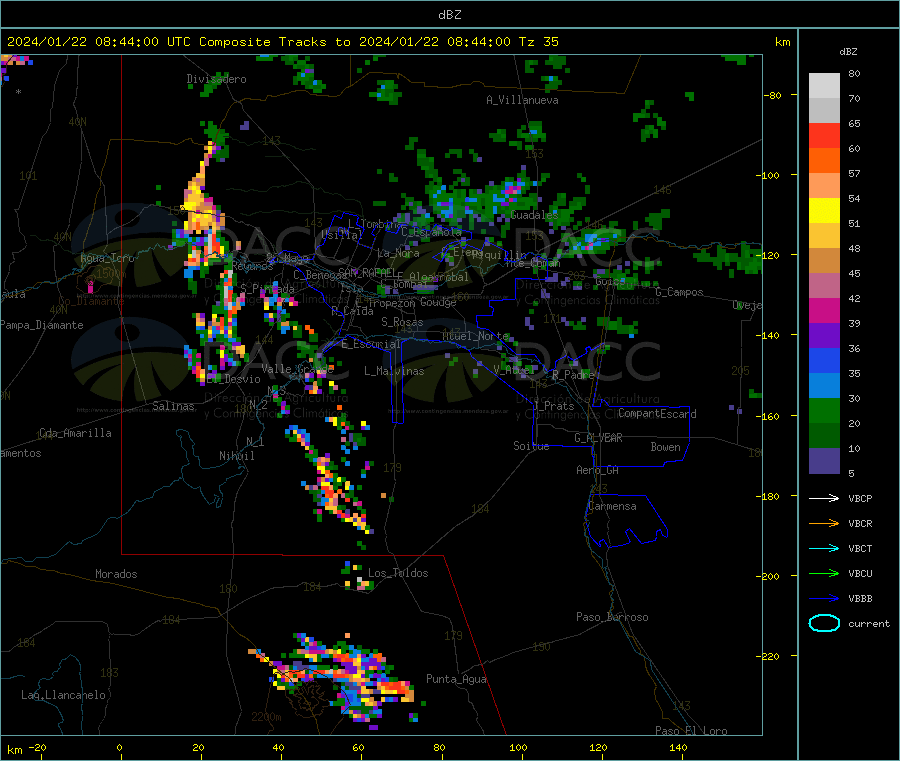
Task: Click the VBCP legend label
Action: [860, 499]
